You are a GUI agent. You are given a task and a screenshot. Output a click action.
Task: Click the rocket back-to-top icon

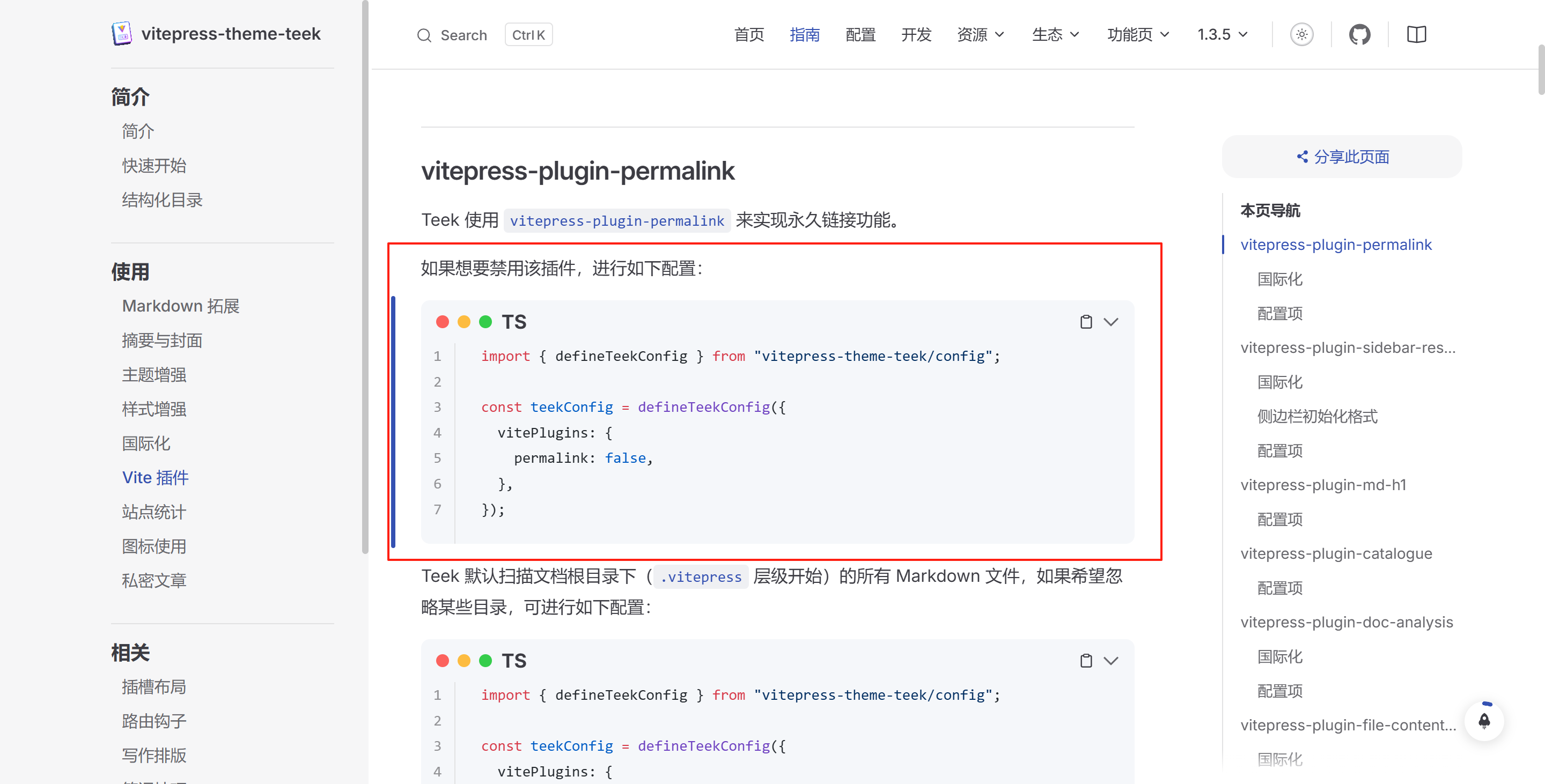tap(1484, 721)
